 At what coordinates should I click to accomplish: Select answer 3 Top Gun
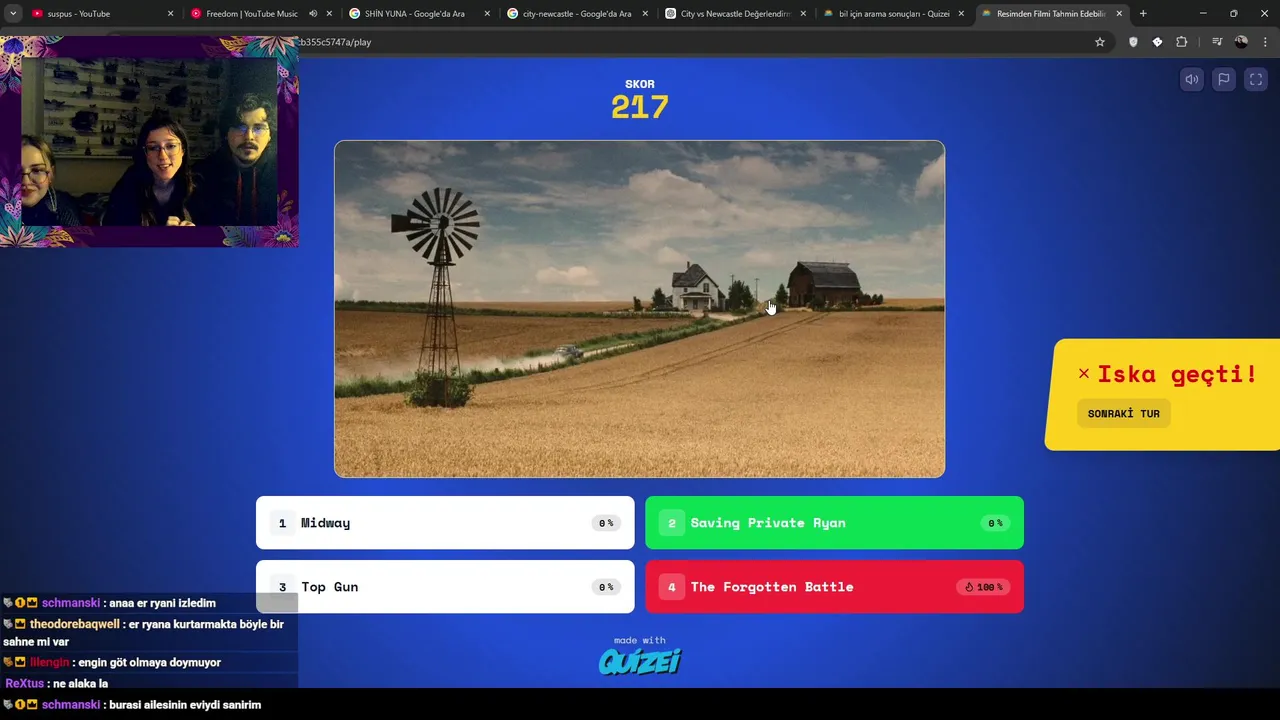tap(445, 587)
